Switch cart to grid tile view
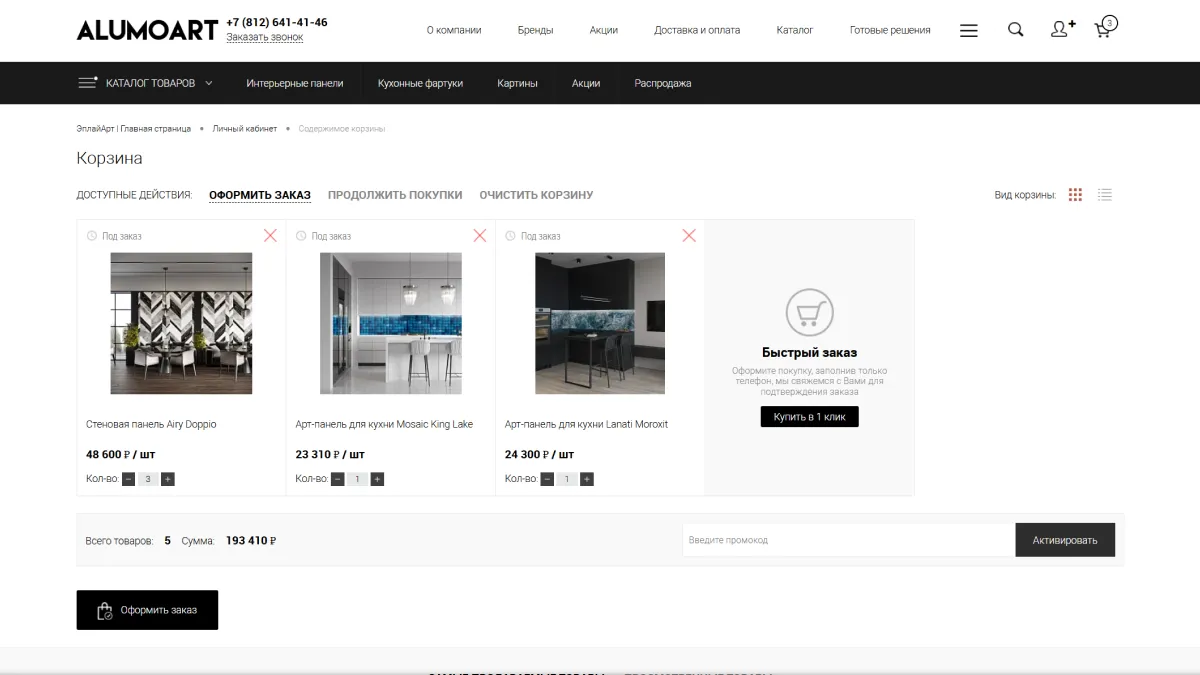Screen dimensions: 1200x675 coord(1075,195)
